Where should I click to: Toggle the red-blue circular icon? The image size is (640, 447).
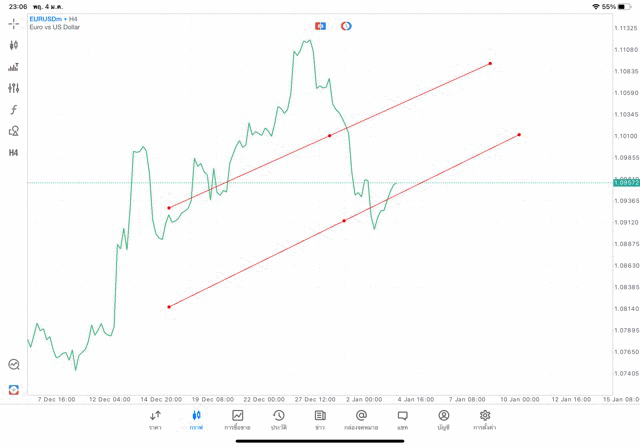click(x=346, y=26)
